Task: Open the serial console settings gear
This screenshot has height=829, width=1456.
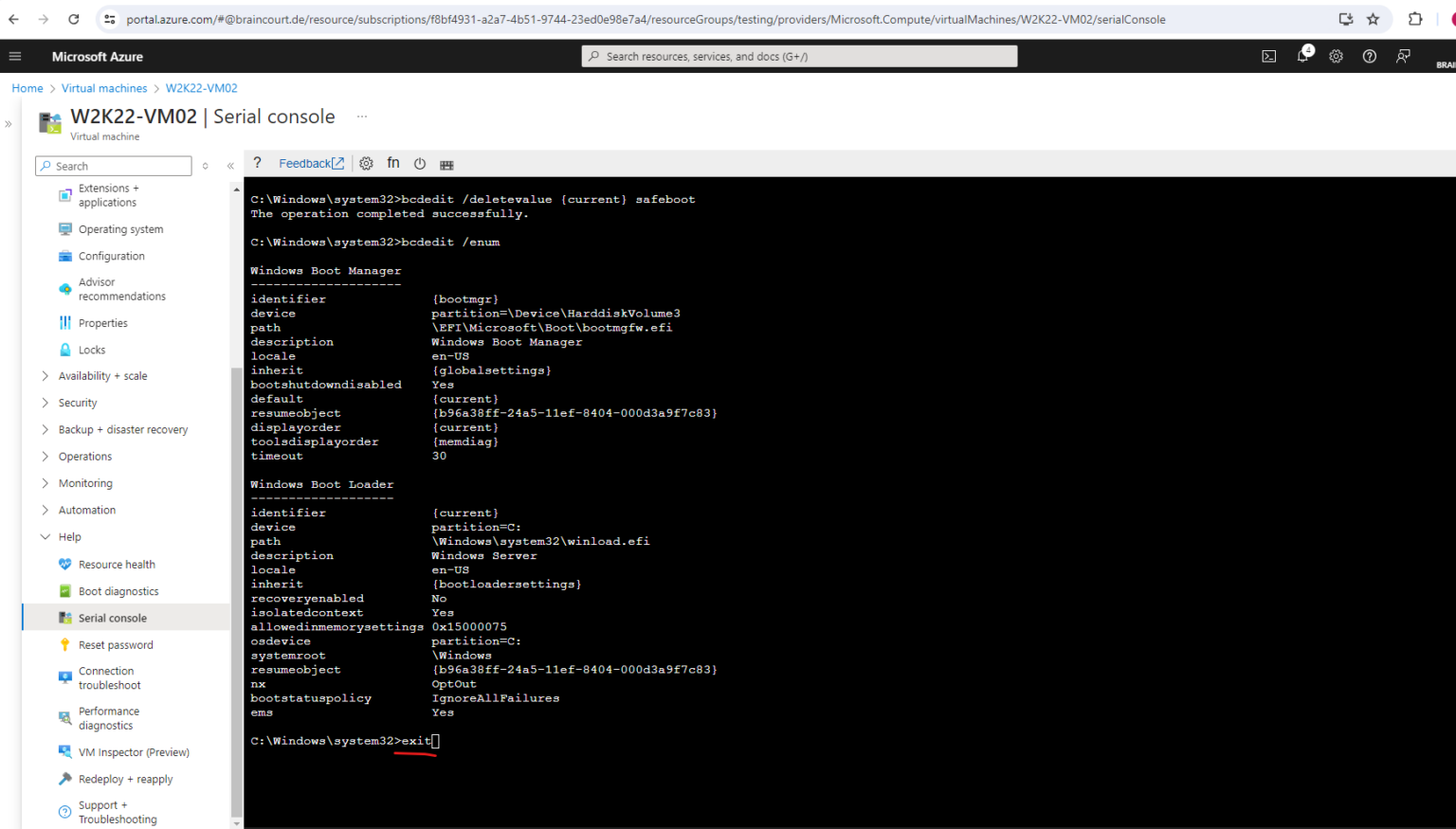Action: [366, 163]
